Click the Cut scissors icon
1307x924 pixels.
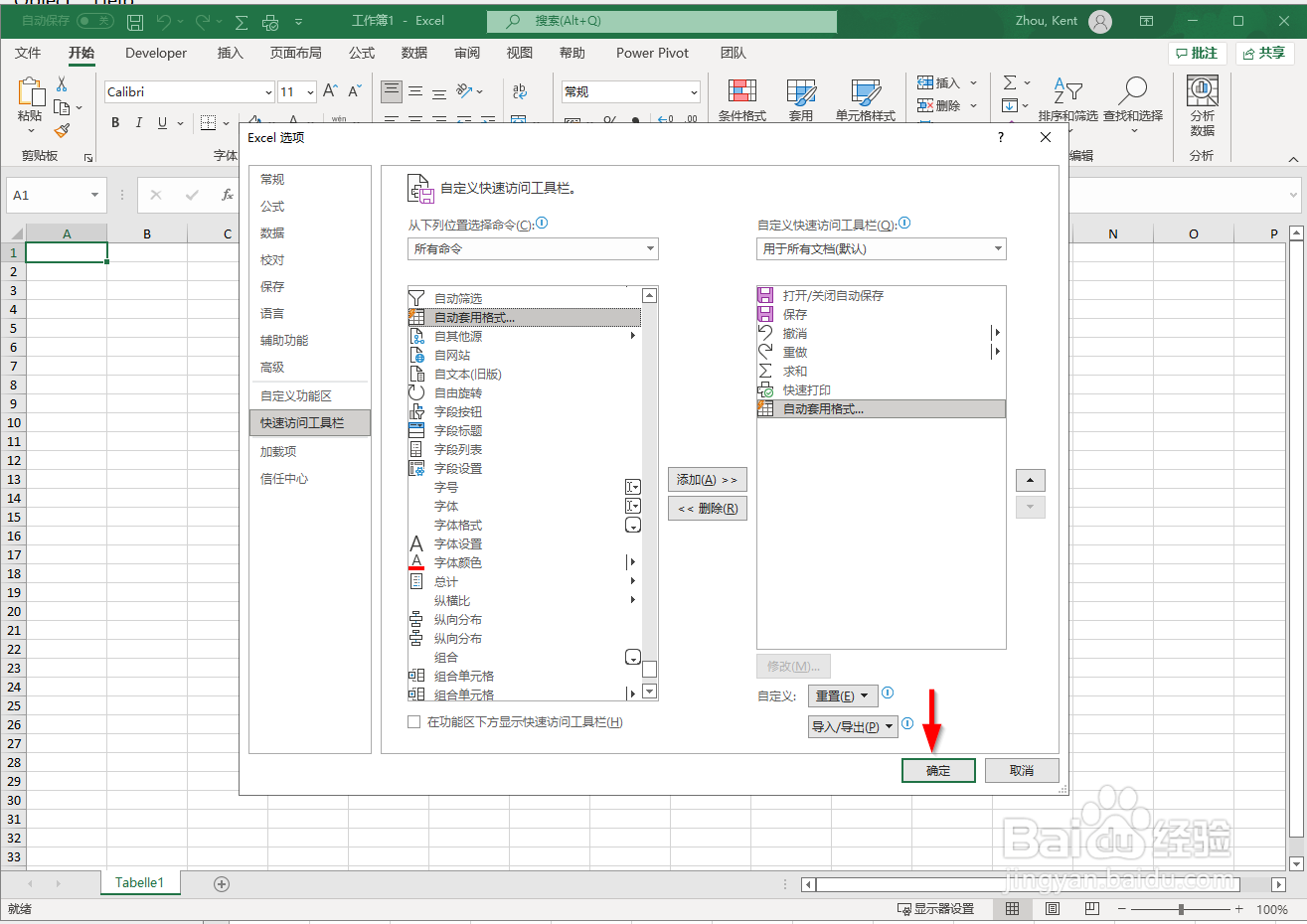click(62, 84)
